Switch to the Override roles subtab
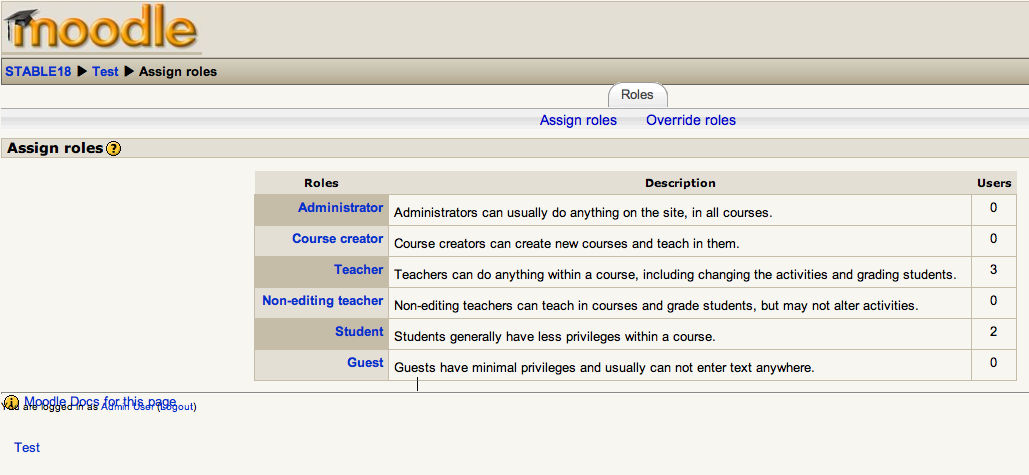 point(691,120)
